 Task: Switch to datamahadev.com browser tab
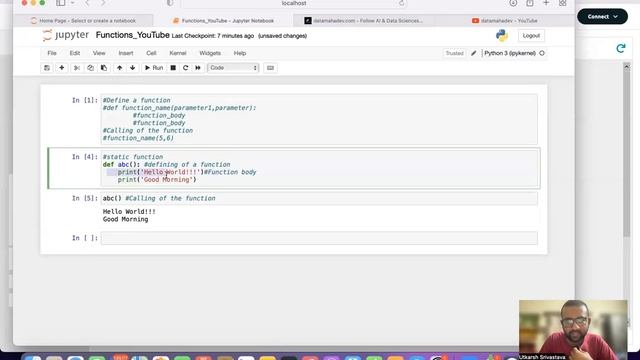tap(363, 20)
